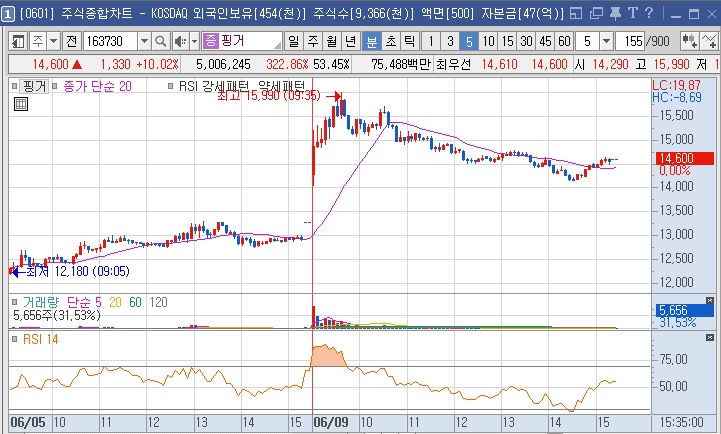721x434 pixels.
Task: Click the 거래량 volume legend label
Action: click(x=41, y=302)
